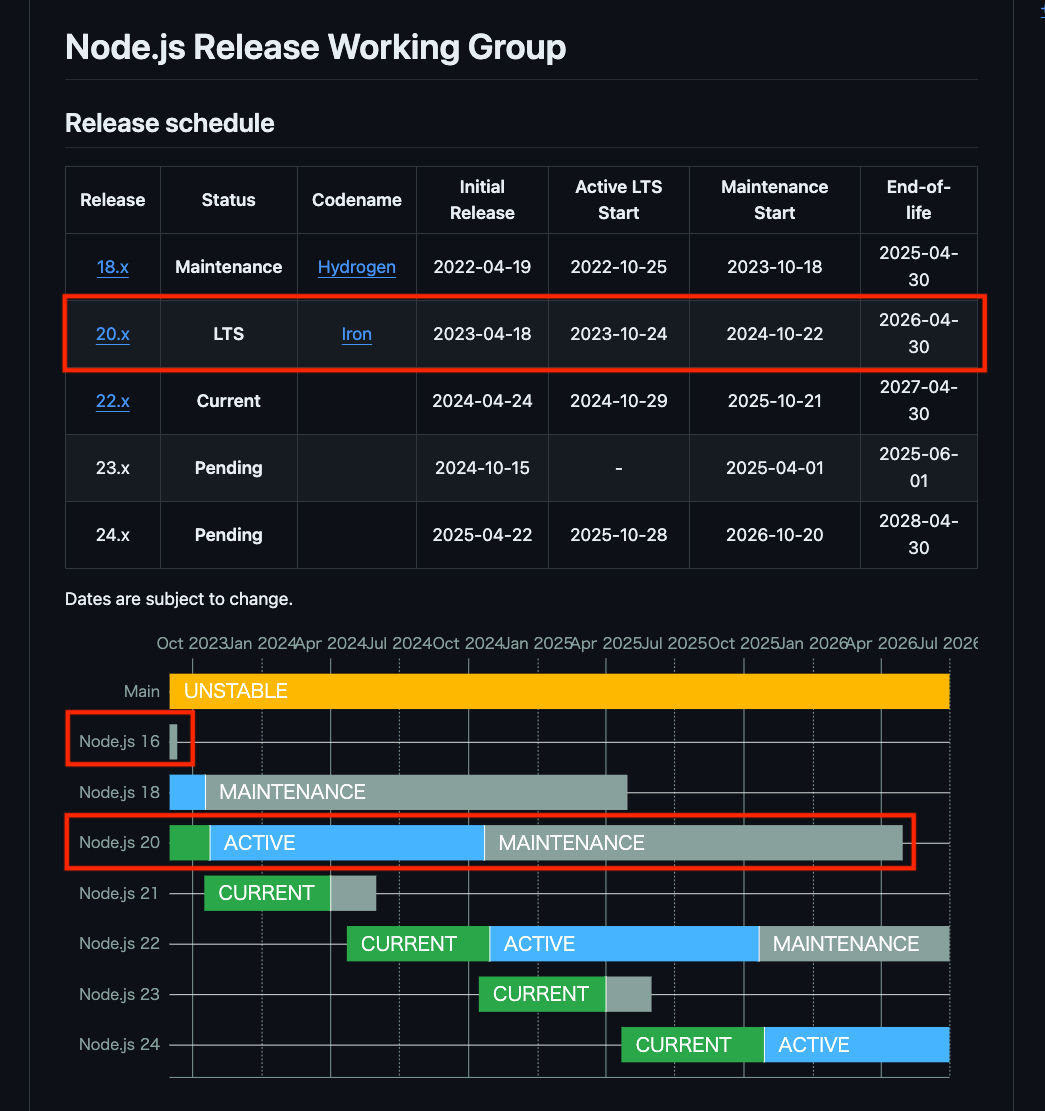Open the Hydrogen codename link
The width and height of the screenshot is (1045, 1111).
pos(356,267)
